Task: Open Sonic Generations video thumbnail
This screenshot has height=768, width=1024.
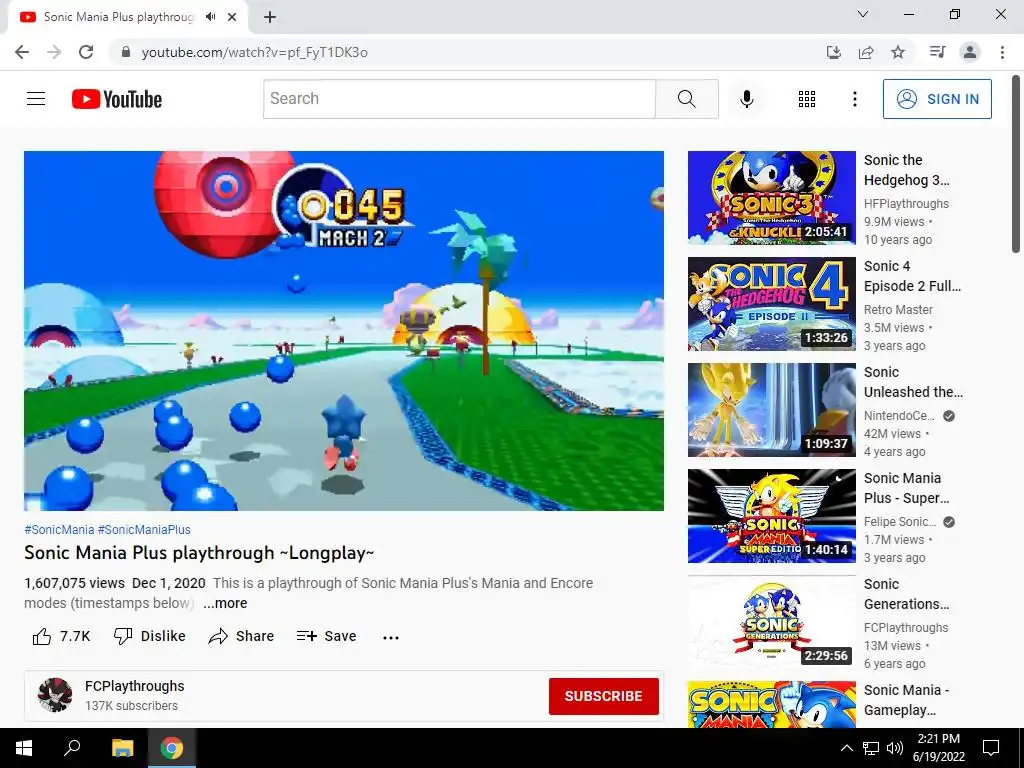Action: [771, 622]
